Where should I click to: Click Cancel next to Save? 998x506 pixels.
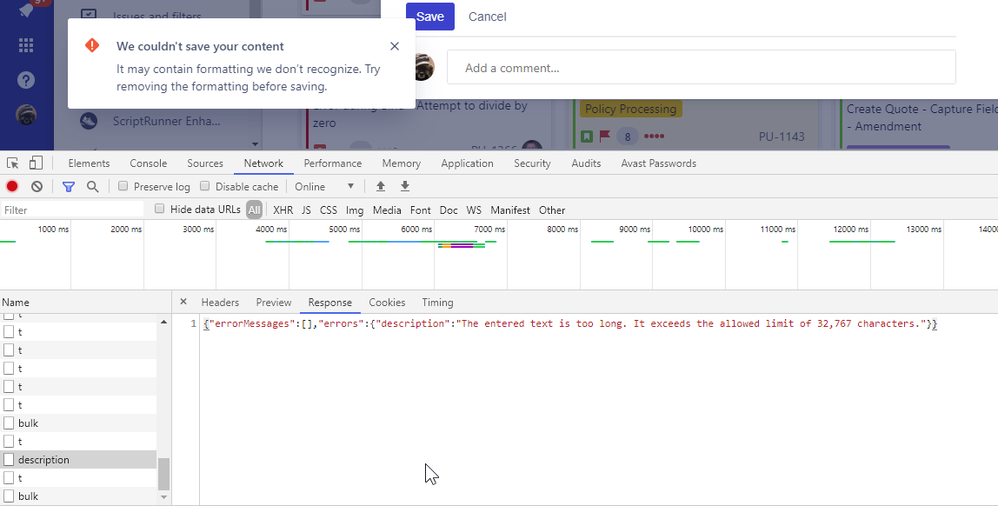488,17
